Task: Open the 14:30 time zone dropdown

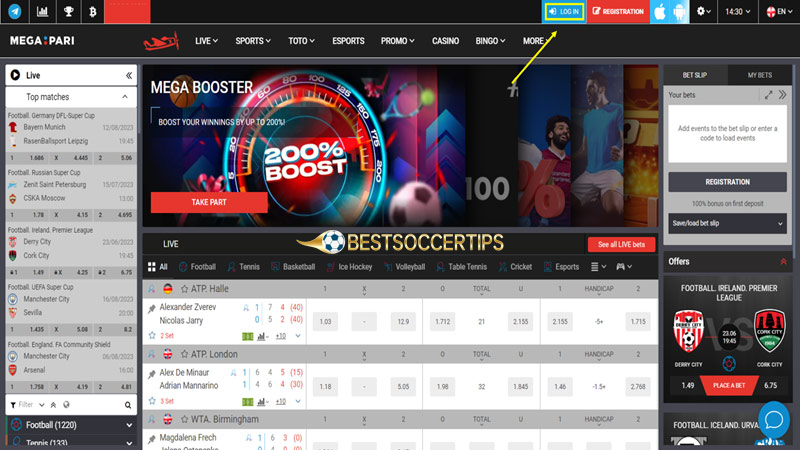Action: click(737, 11)
